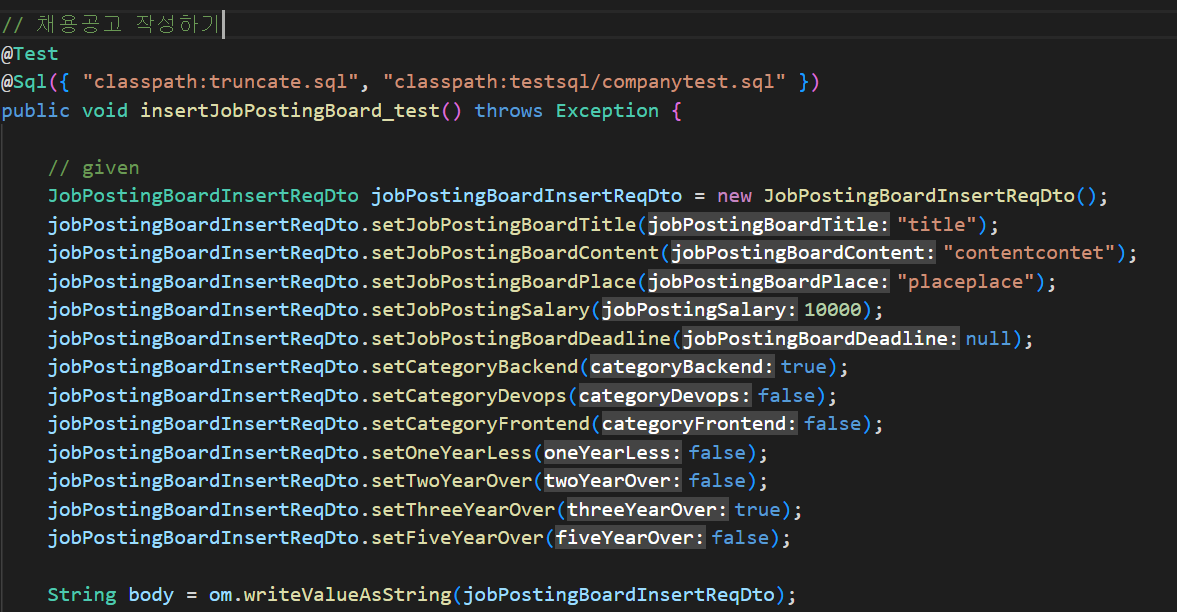This screenshot has height=612, width=1177.
Task: Click the jobPostingBoardTitle: parameter hint
Action: (769, 225)
